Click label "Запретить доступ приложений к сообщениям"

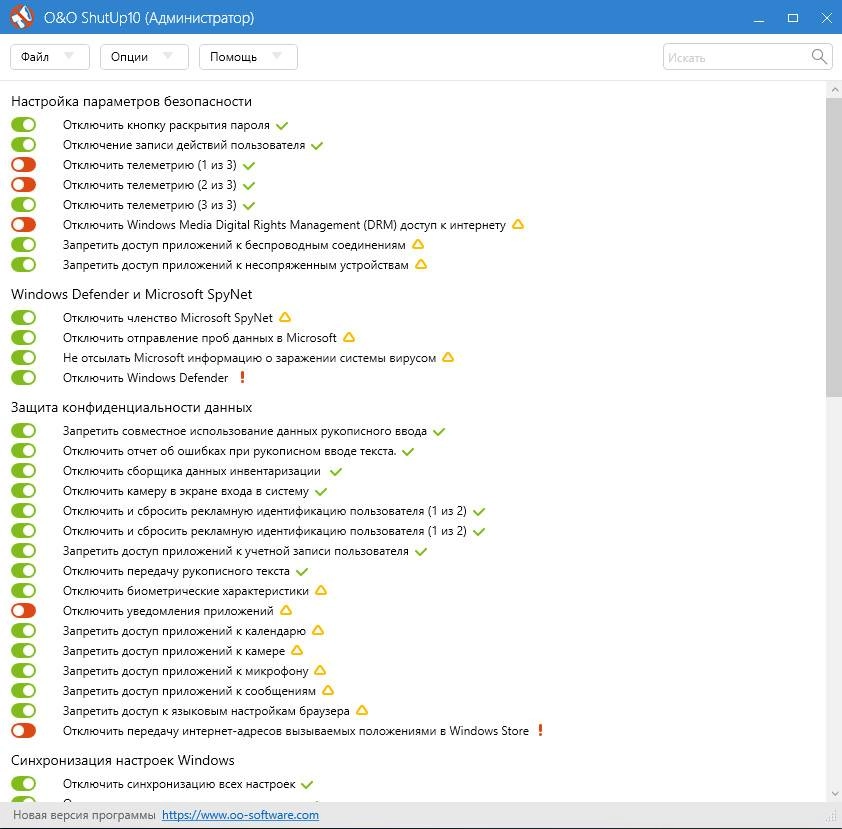click(x=189, y=690)
